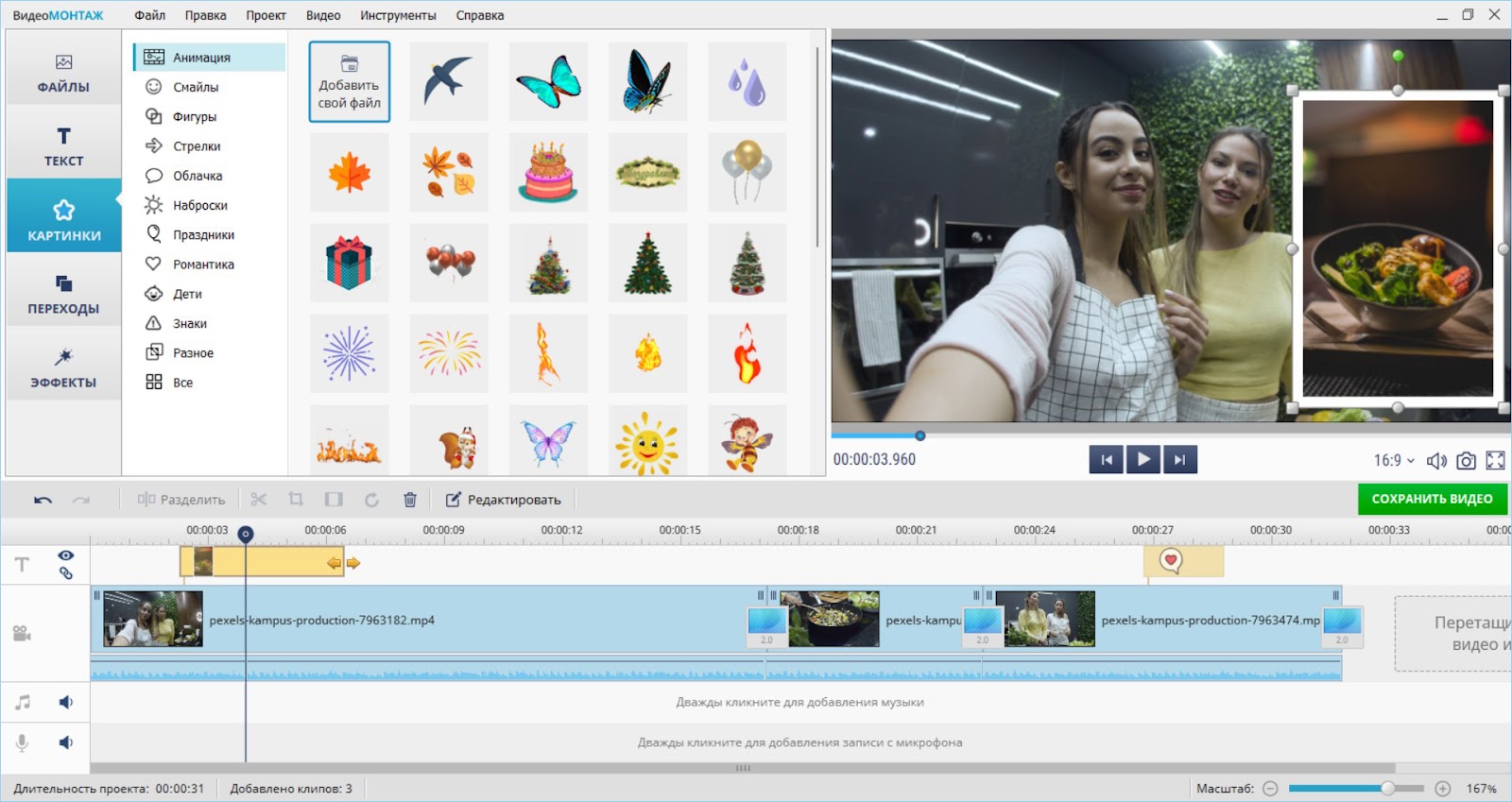The height and width of the screenshot is (802, 1512).
Task: Delete selection with trash icon
Action: [410, 500]
